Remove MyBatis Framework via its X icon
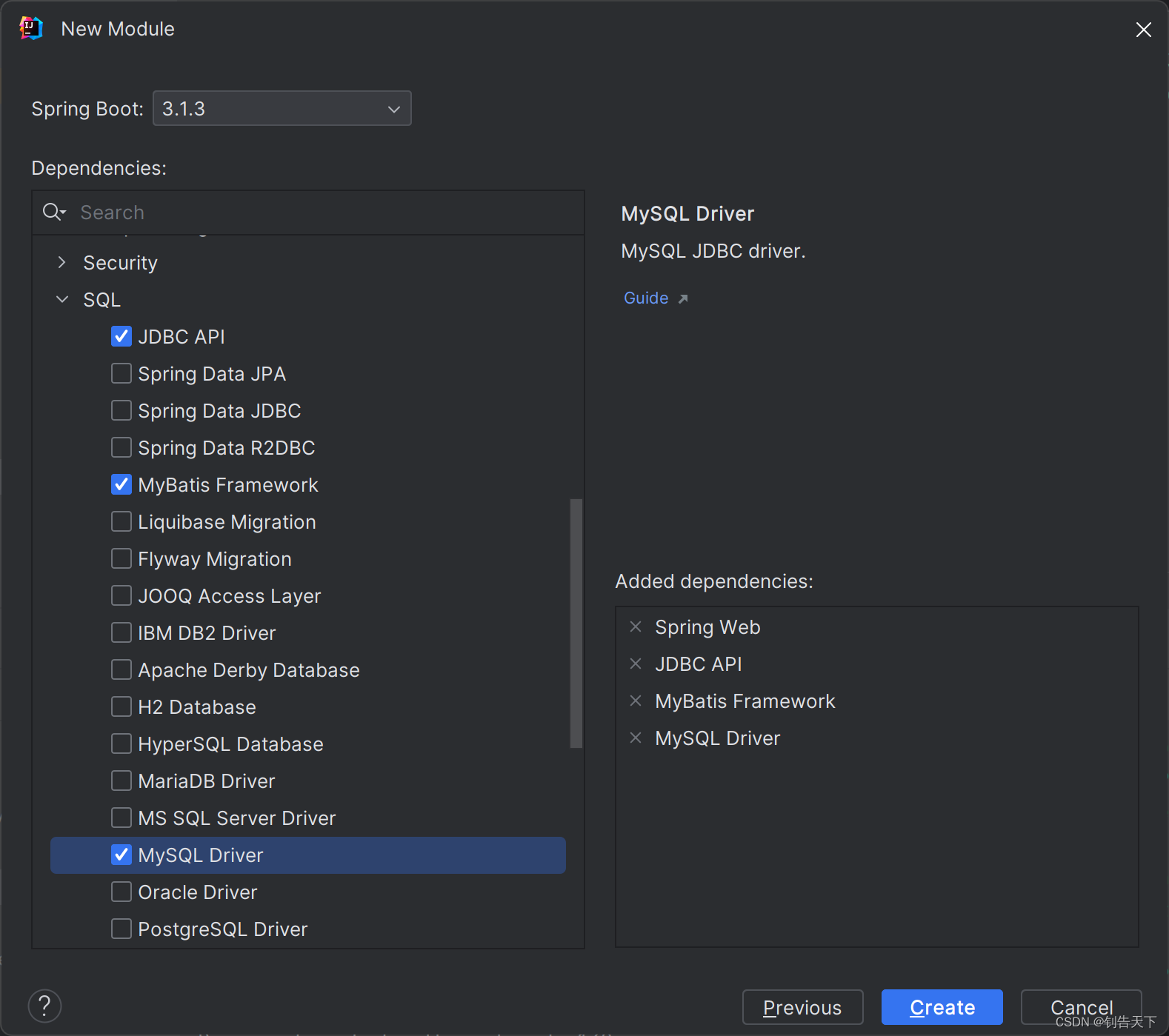This screenshot has height=1036, width=1169. [636, 701]
